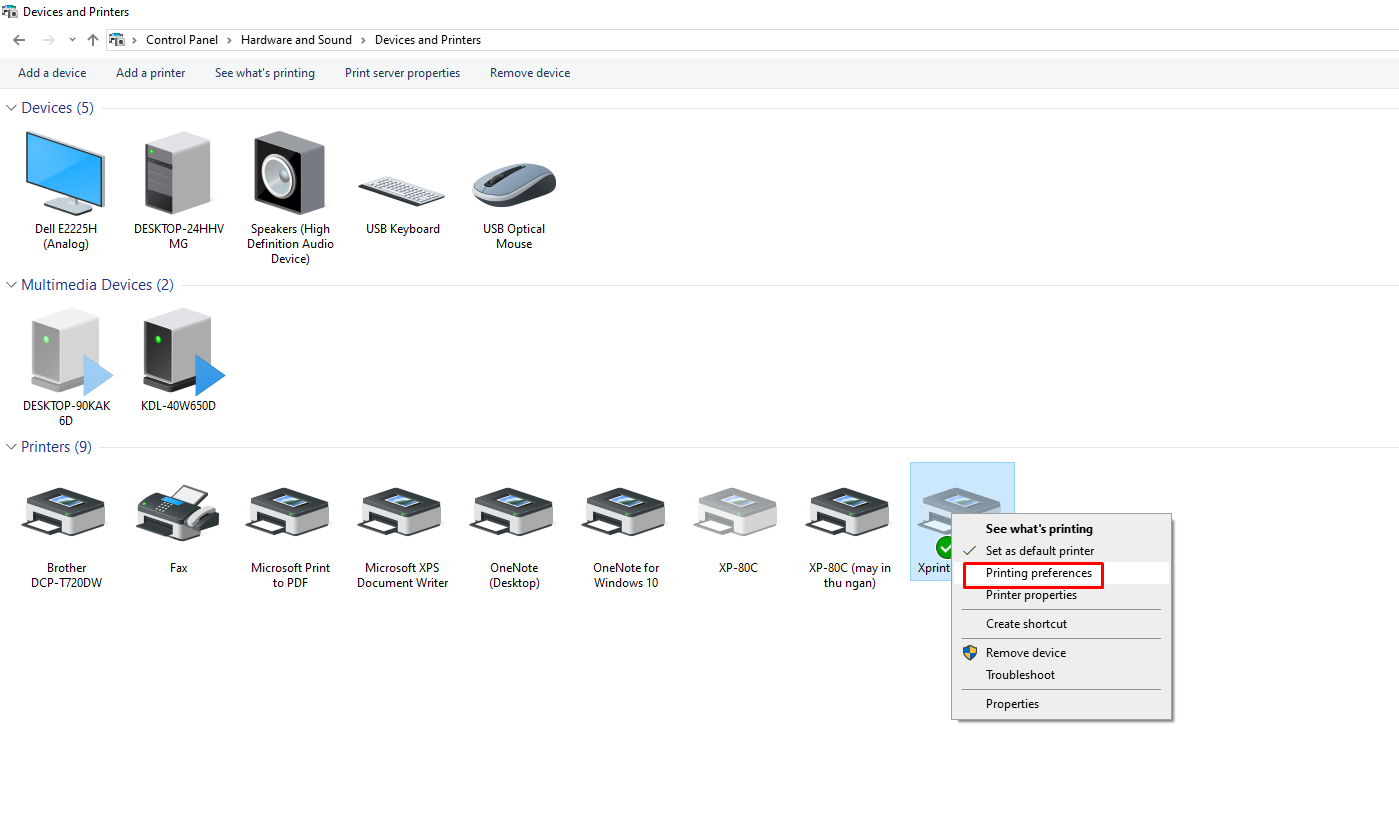The height and width of the screenshot is (823, 1399).
Task: Select the USB Keyboard device icon
Action: pyautogui.click(x=402, y=190)
